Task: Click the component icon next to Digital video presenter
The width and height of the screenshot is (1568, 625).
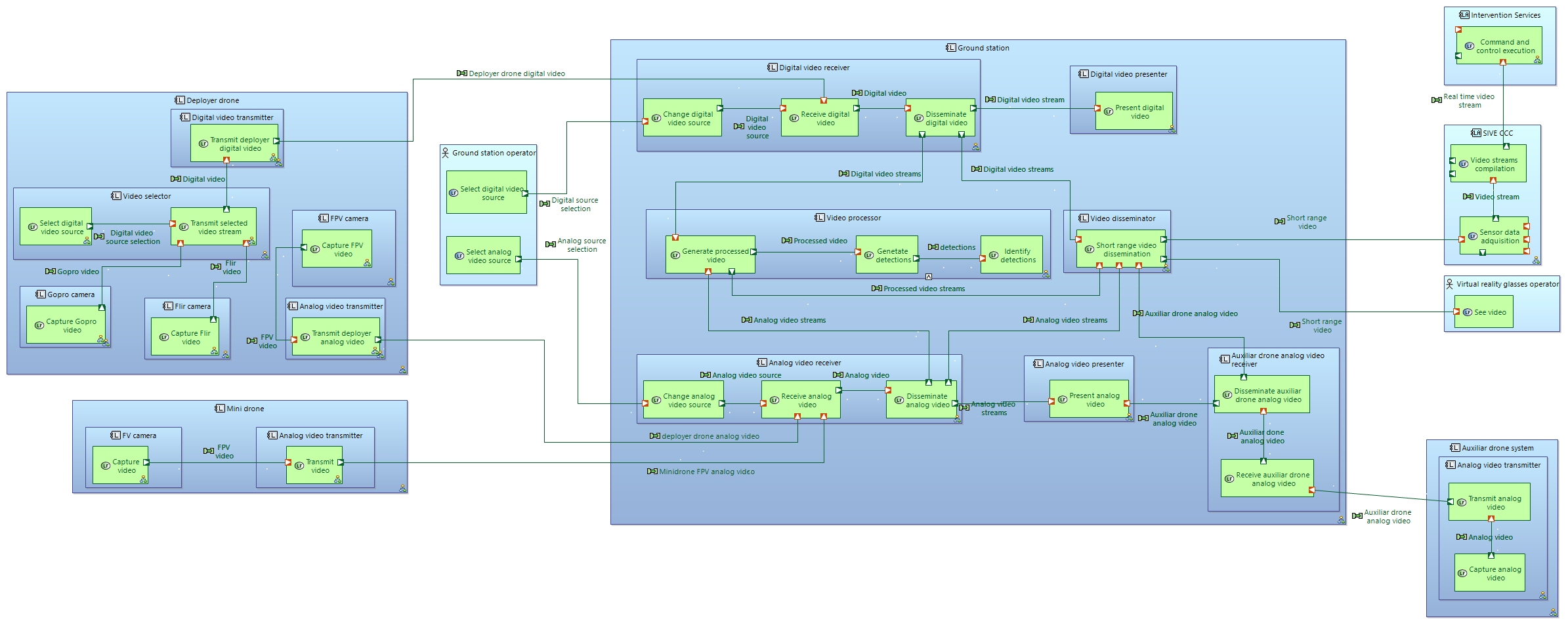Action: [x=1084, y=74]
